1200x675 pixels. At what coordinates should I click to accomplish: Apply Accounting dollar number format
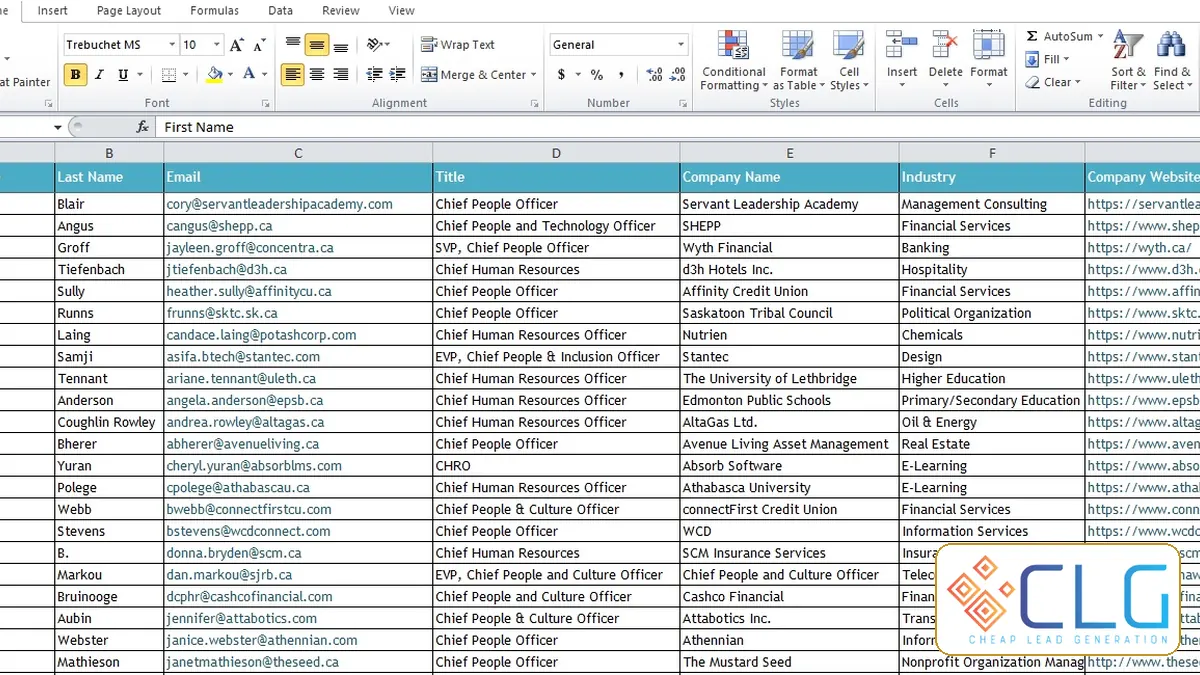(562, 74)
